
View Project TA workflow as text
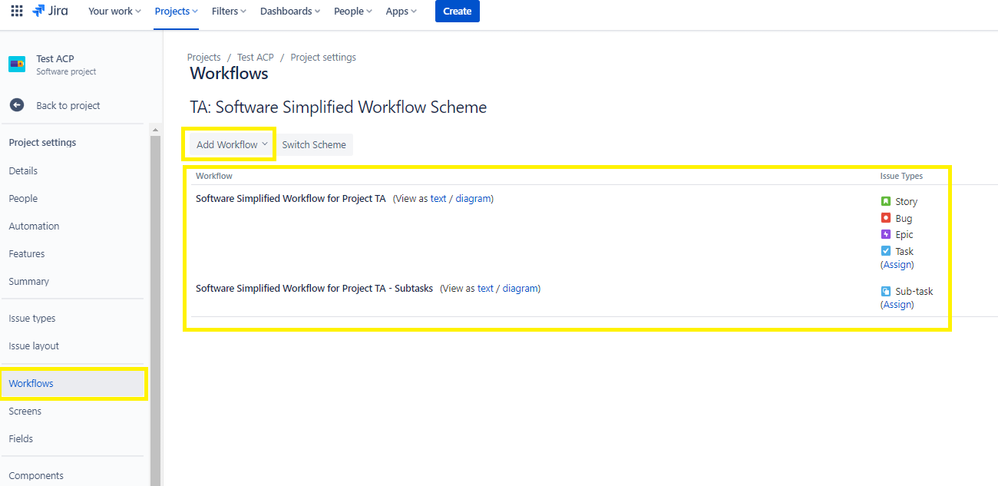pos(439,198)
